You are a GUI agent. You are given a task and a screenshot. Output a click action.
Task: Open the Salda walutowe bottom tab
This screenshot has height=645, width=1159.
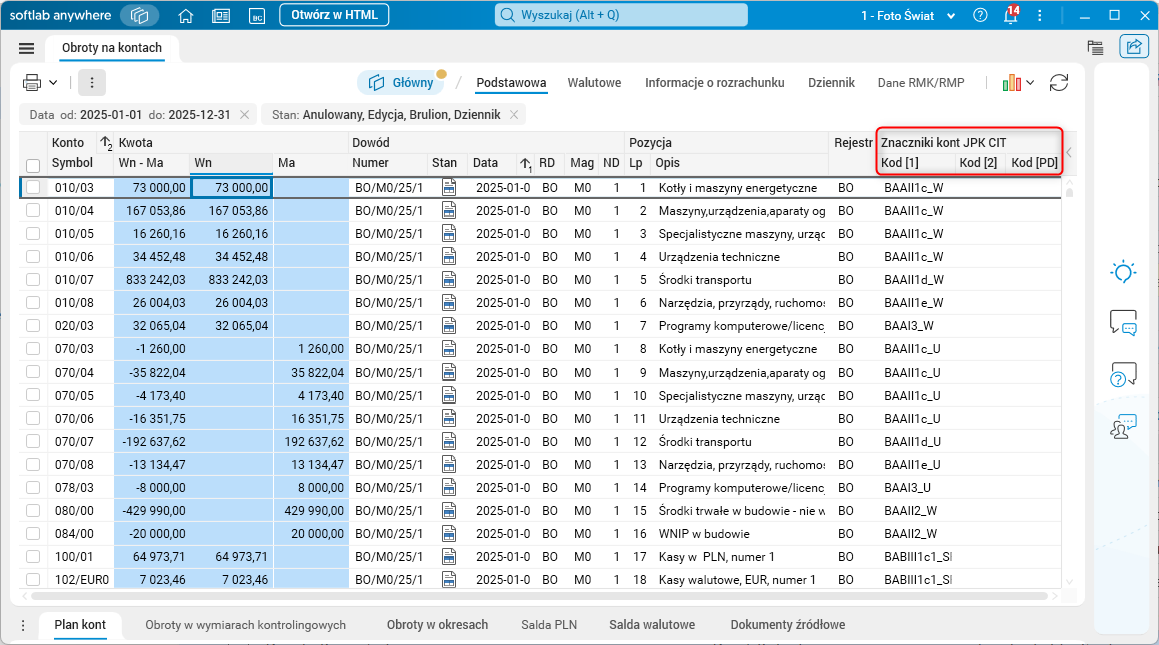click(x=652, y=625)
